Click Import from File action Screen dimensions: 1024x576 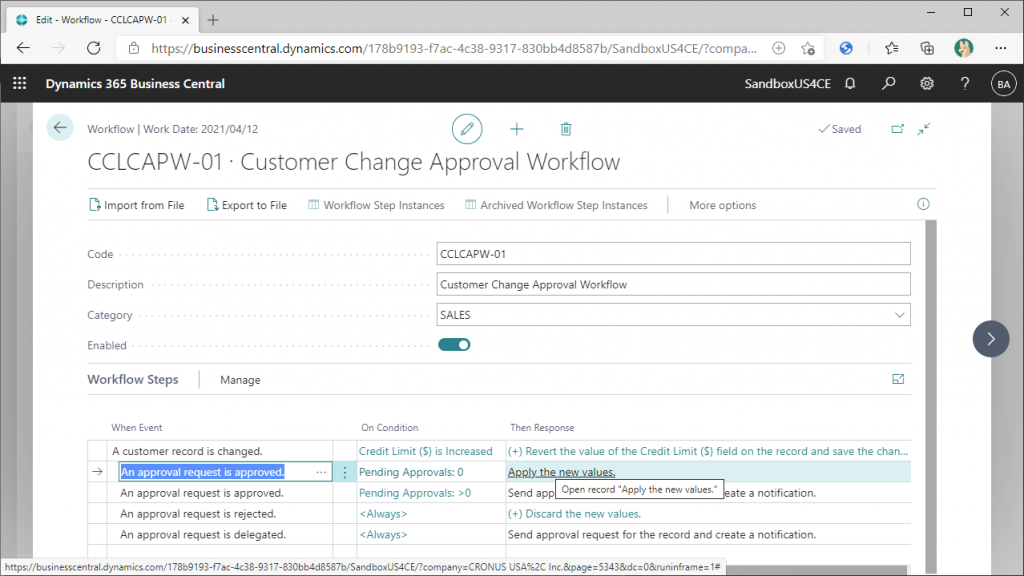point(136,205)
